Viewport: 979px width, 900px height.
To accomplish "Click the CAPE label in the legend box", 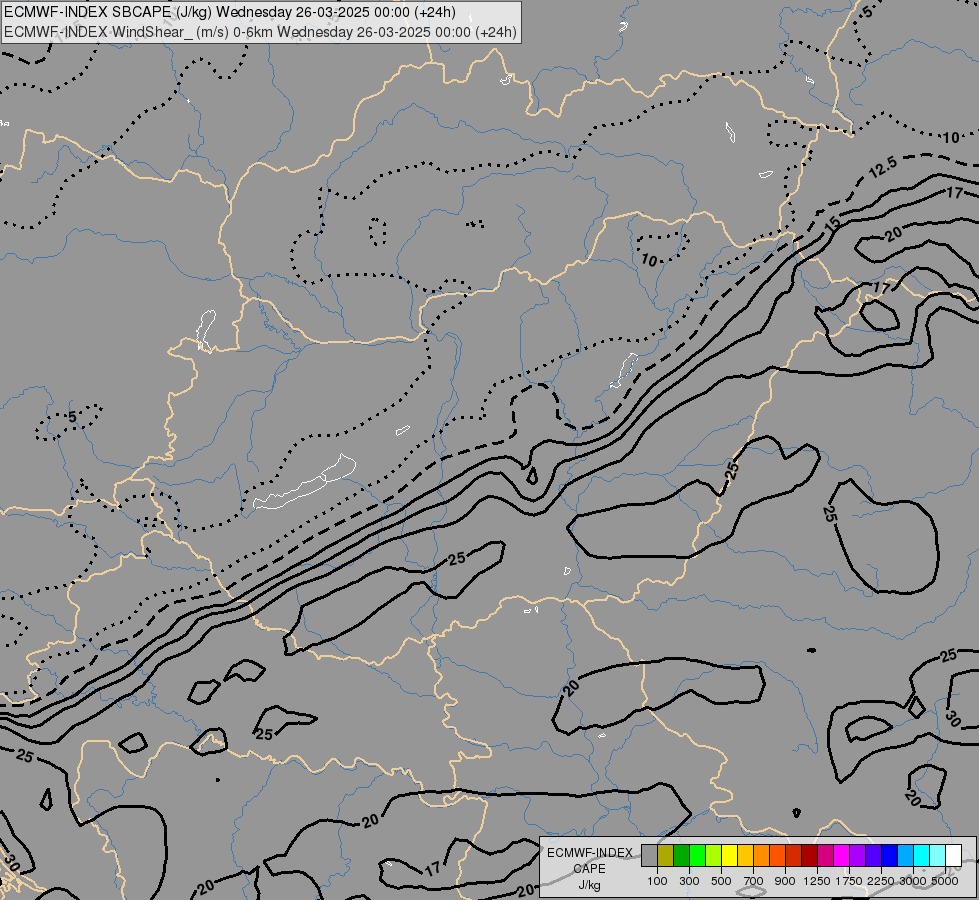I will (589, 869).
